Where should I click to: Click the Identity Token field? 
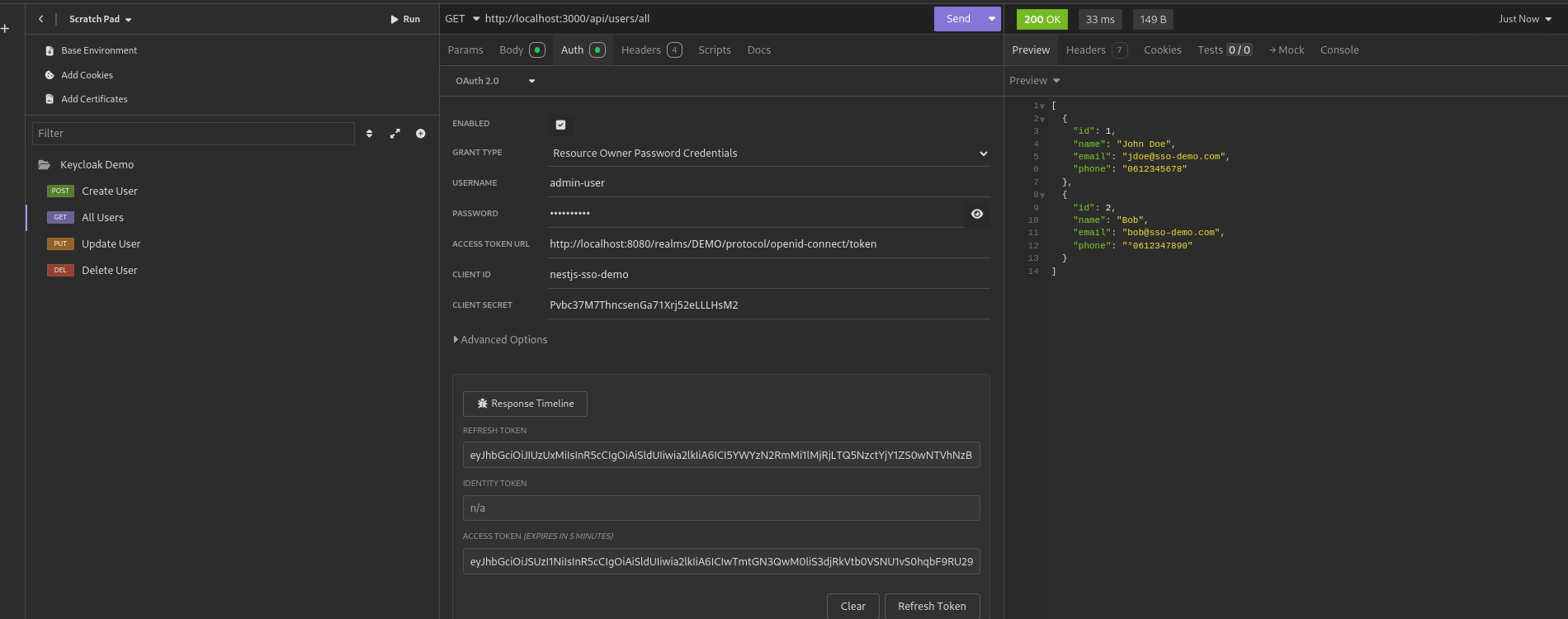(x=721, y=508)
